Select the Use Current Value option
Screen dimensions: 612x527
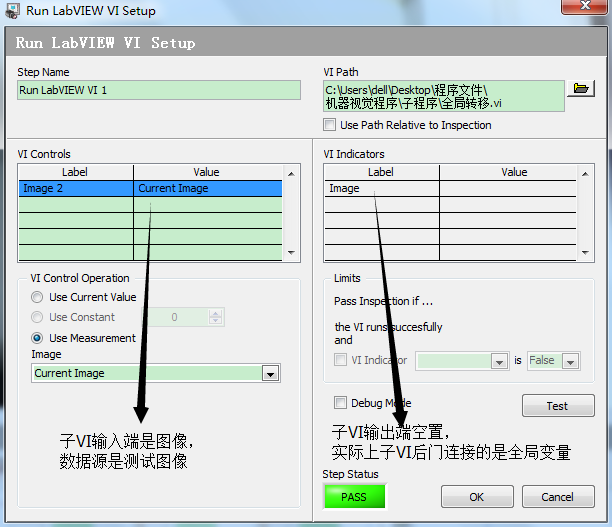(x=37, y=297)
